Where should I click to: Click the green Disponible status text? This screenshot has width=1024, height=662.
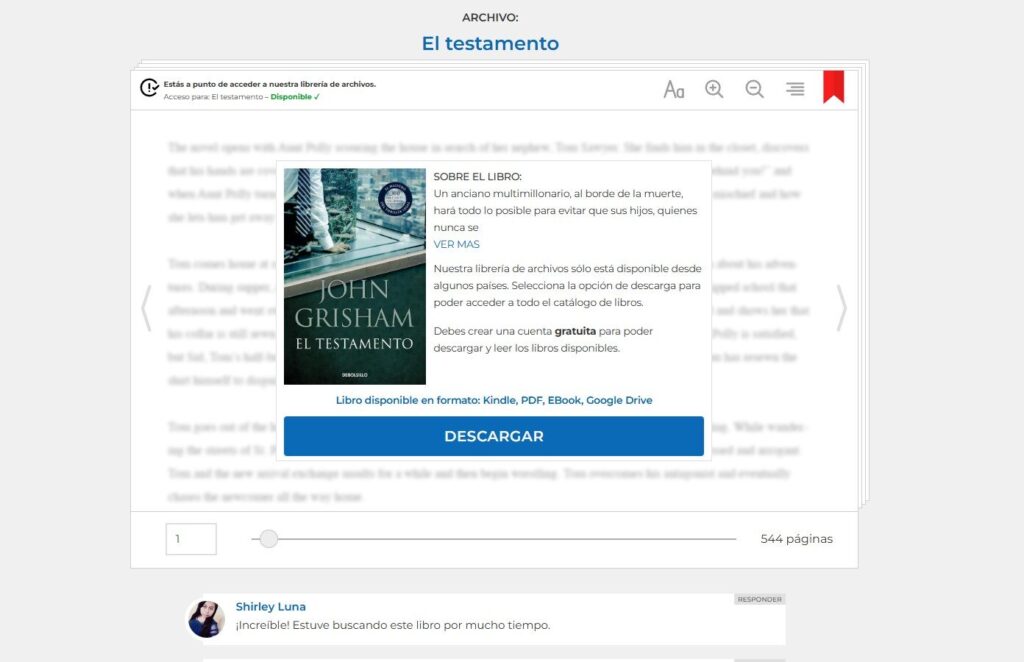(x=295, y=97)
